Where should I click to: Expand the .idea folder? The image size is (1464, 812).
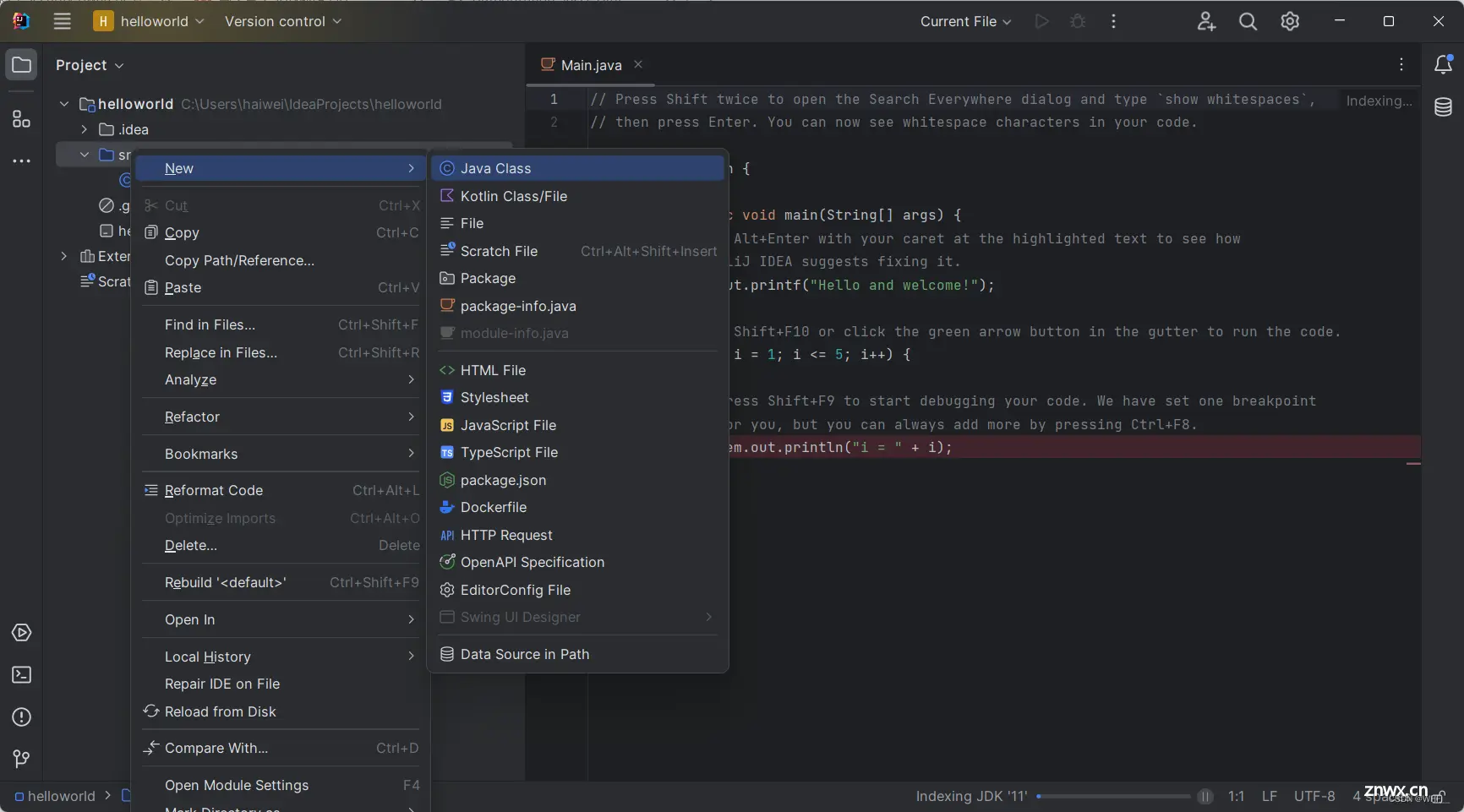tap(84, 129)
